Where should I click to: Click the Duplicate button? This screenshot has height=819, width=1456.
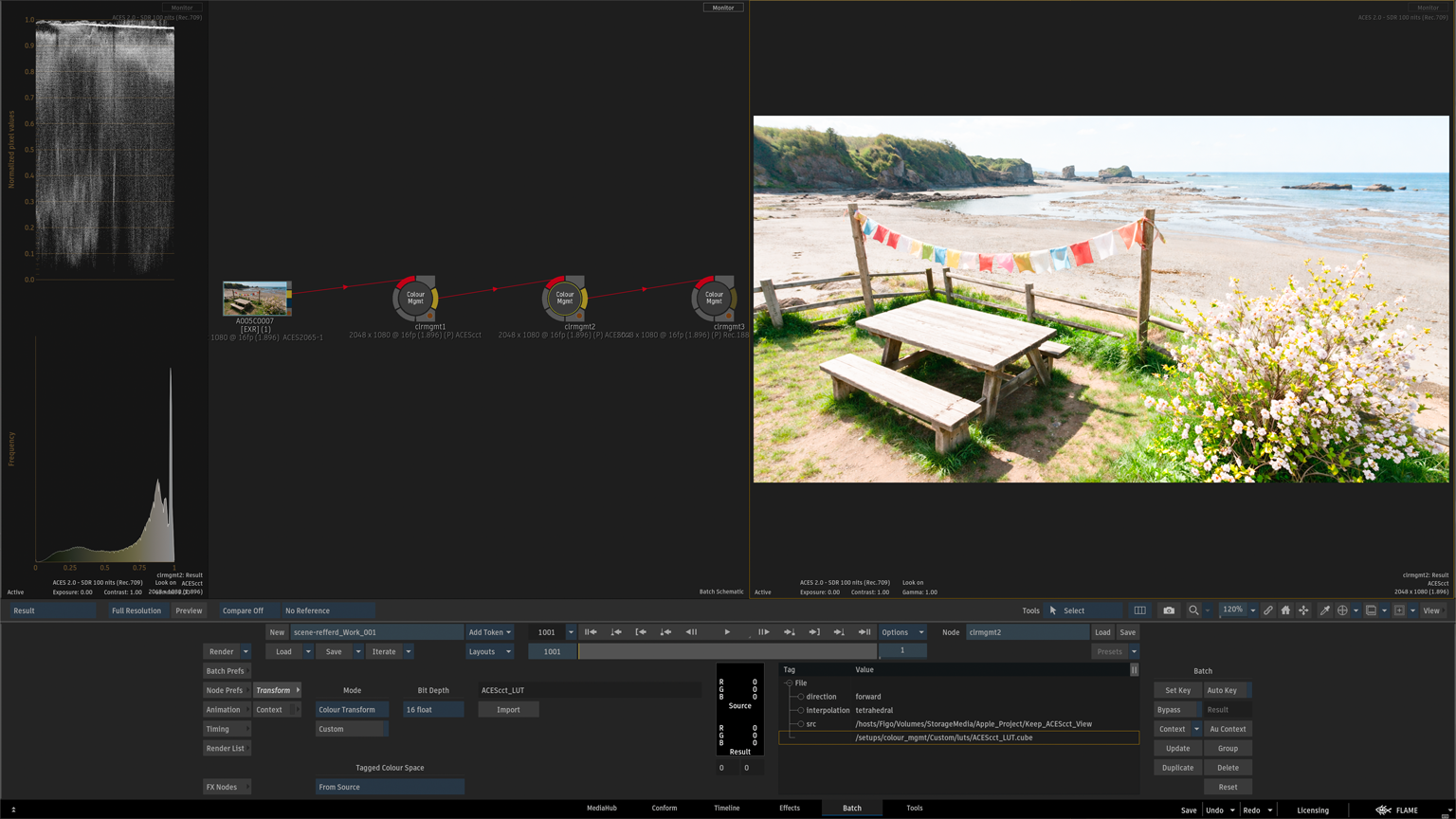tap(1177, 768)
